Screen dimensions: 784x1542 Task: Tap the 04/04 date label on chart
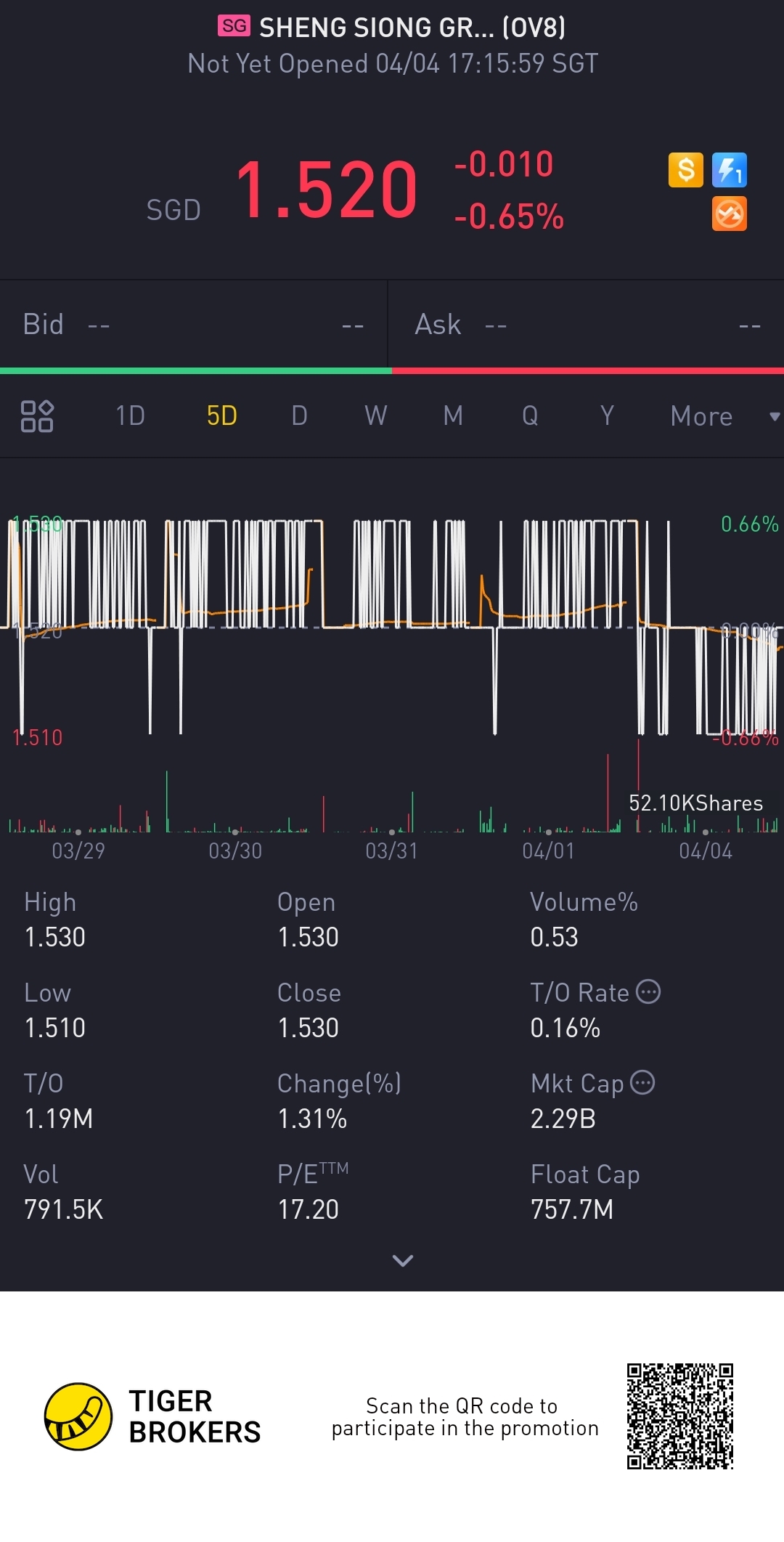(706, 851)
